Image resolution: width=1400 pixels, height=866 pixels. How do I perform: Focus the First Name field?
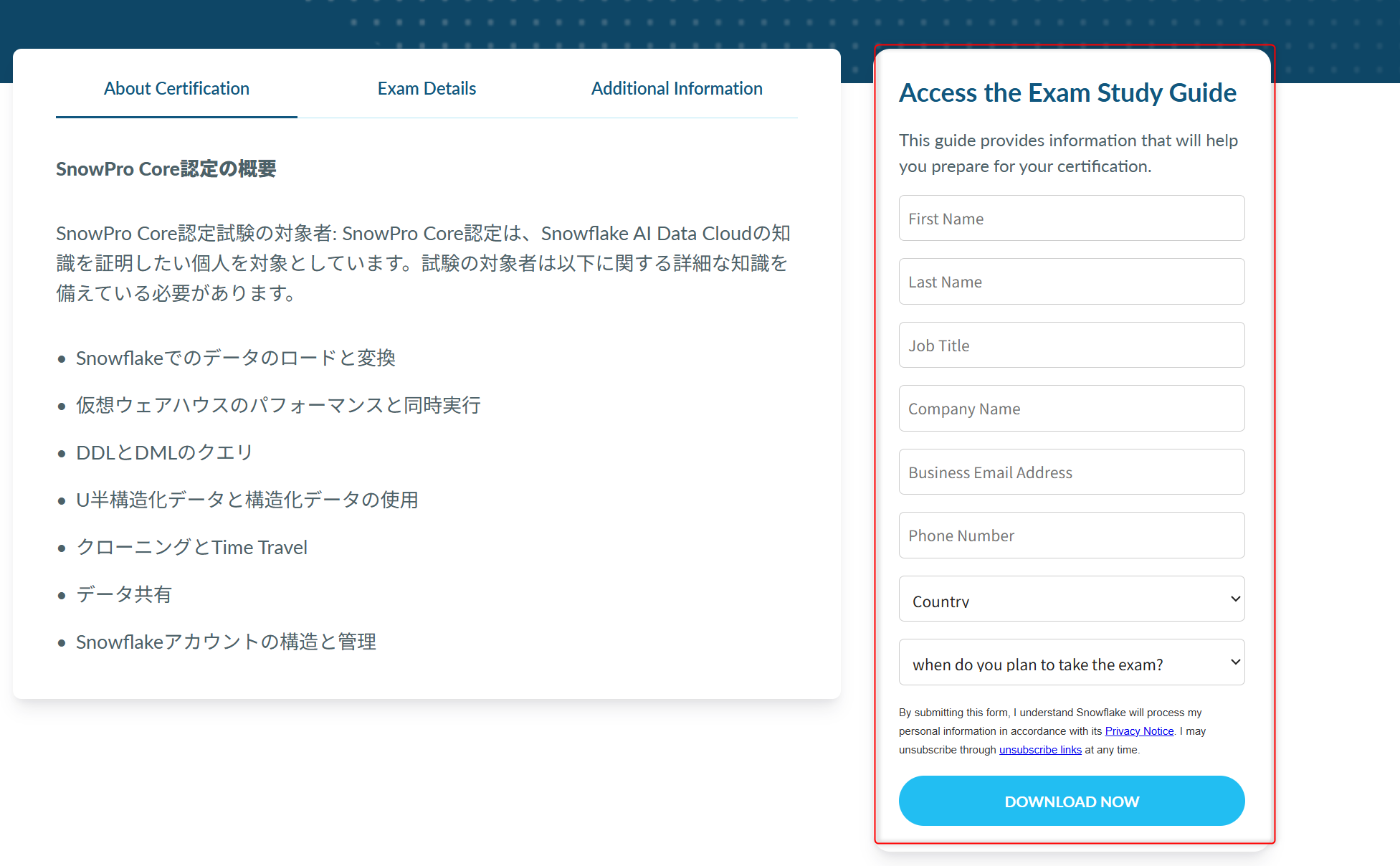point(1072,218)
